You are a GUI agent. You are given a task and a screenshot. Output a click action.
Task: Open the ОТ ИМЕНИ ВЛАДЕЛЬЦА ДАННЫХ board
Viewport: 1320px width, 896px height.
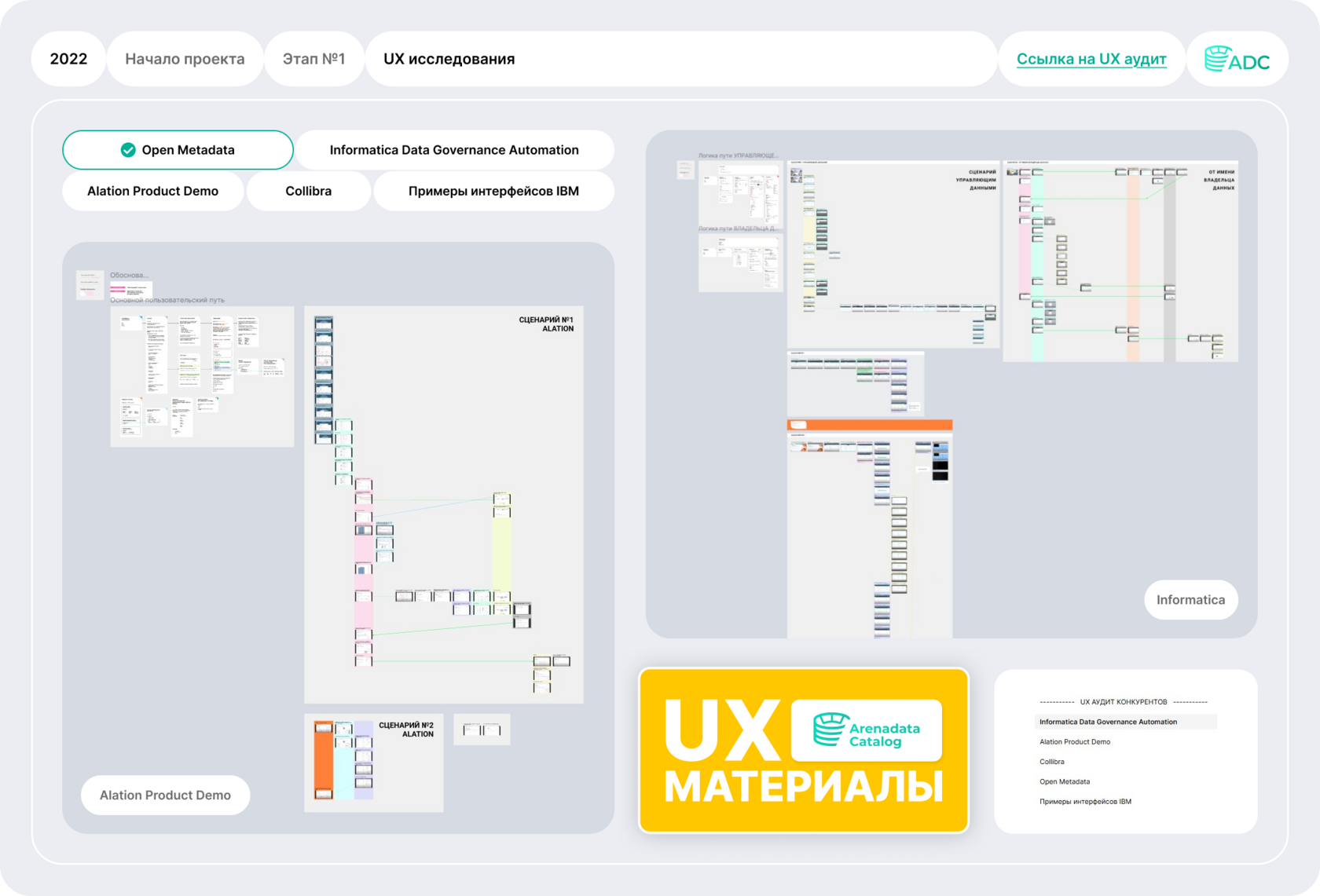pyautogui.click(x=1120, y=261)
